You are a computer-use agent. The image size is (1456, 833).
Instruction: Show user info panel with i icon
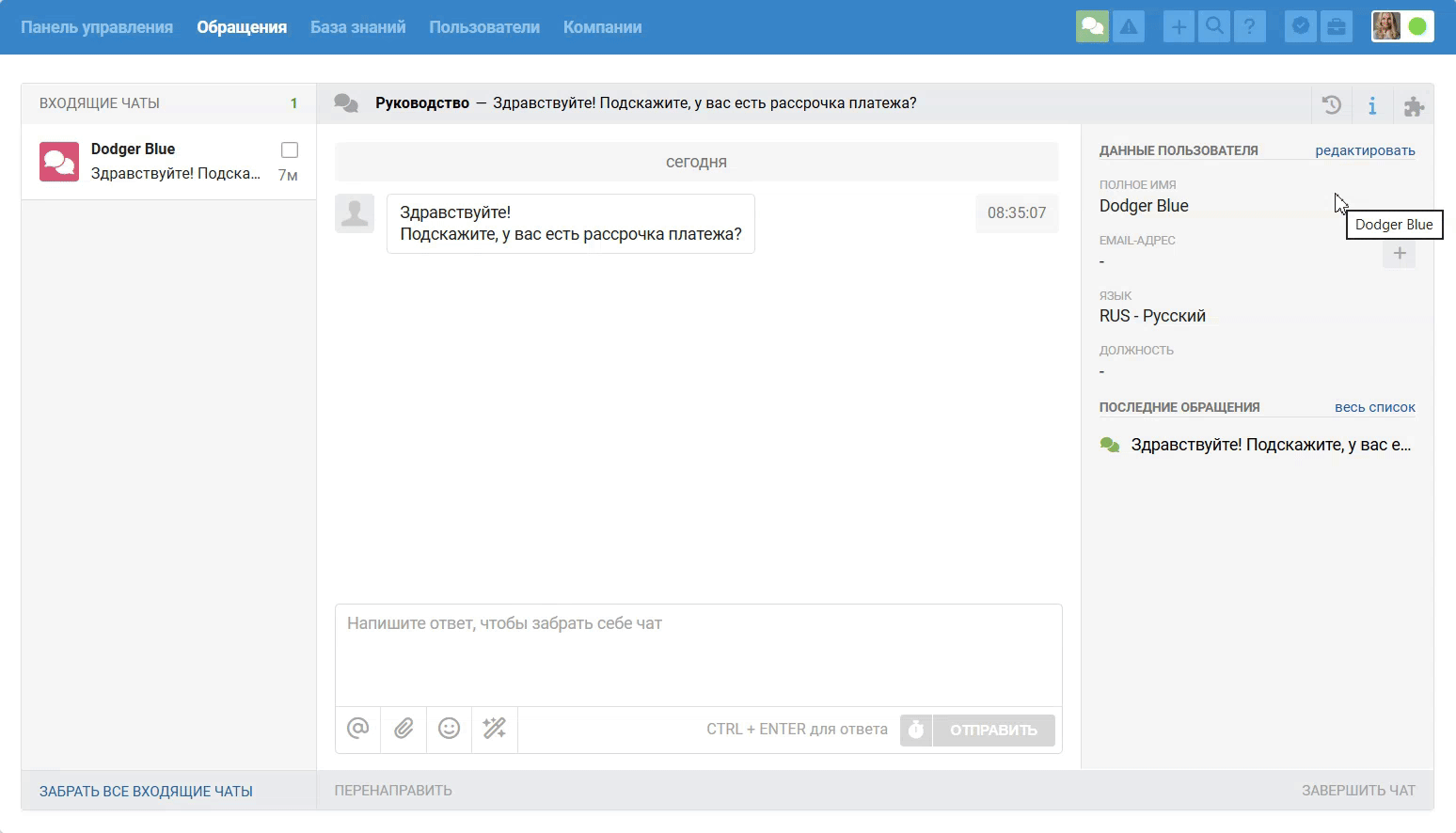[1372, 105]
